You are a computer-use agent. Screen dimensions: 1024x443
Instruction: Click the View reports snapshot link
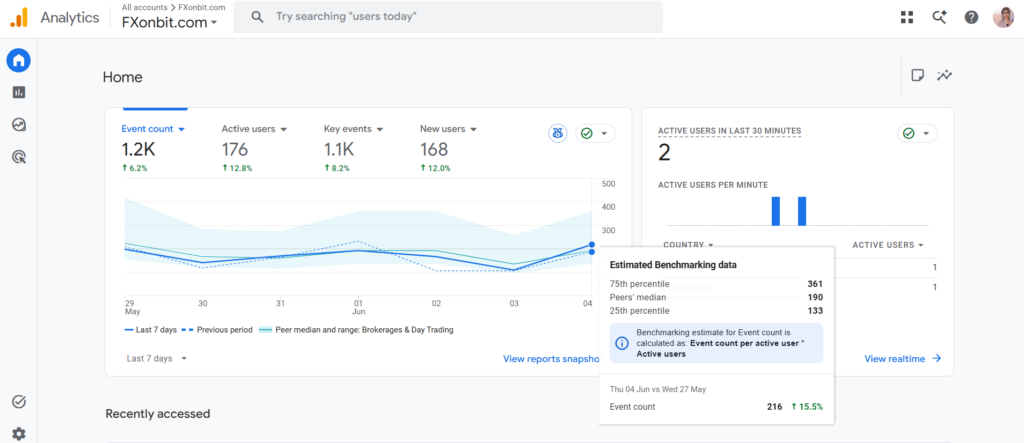click(551, 359)
